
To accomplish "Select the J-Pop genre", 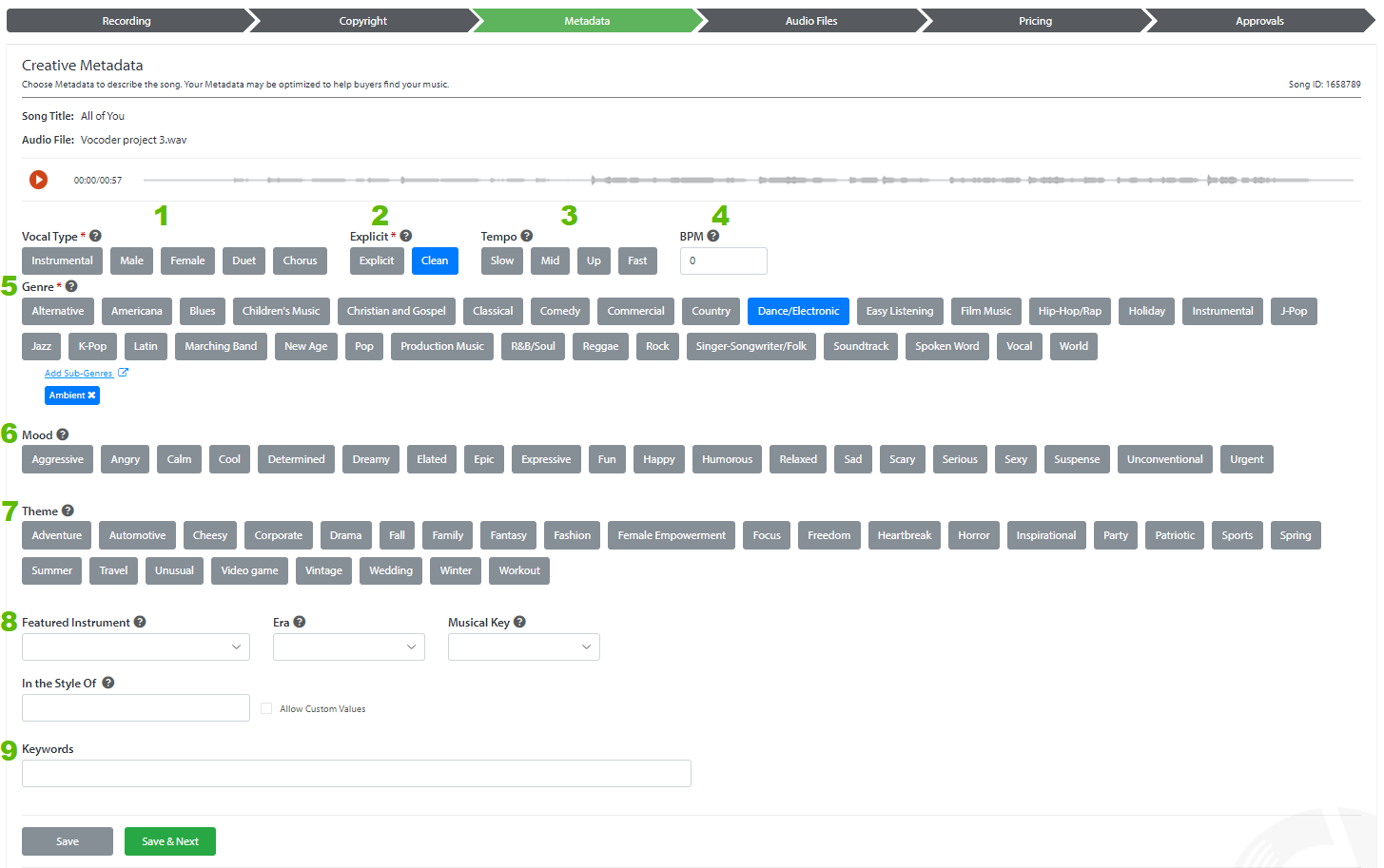I will pos(1294,311).
